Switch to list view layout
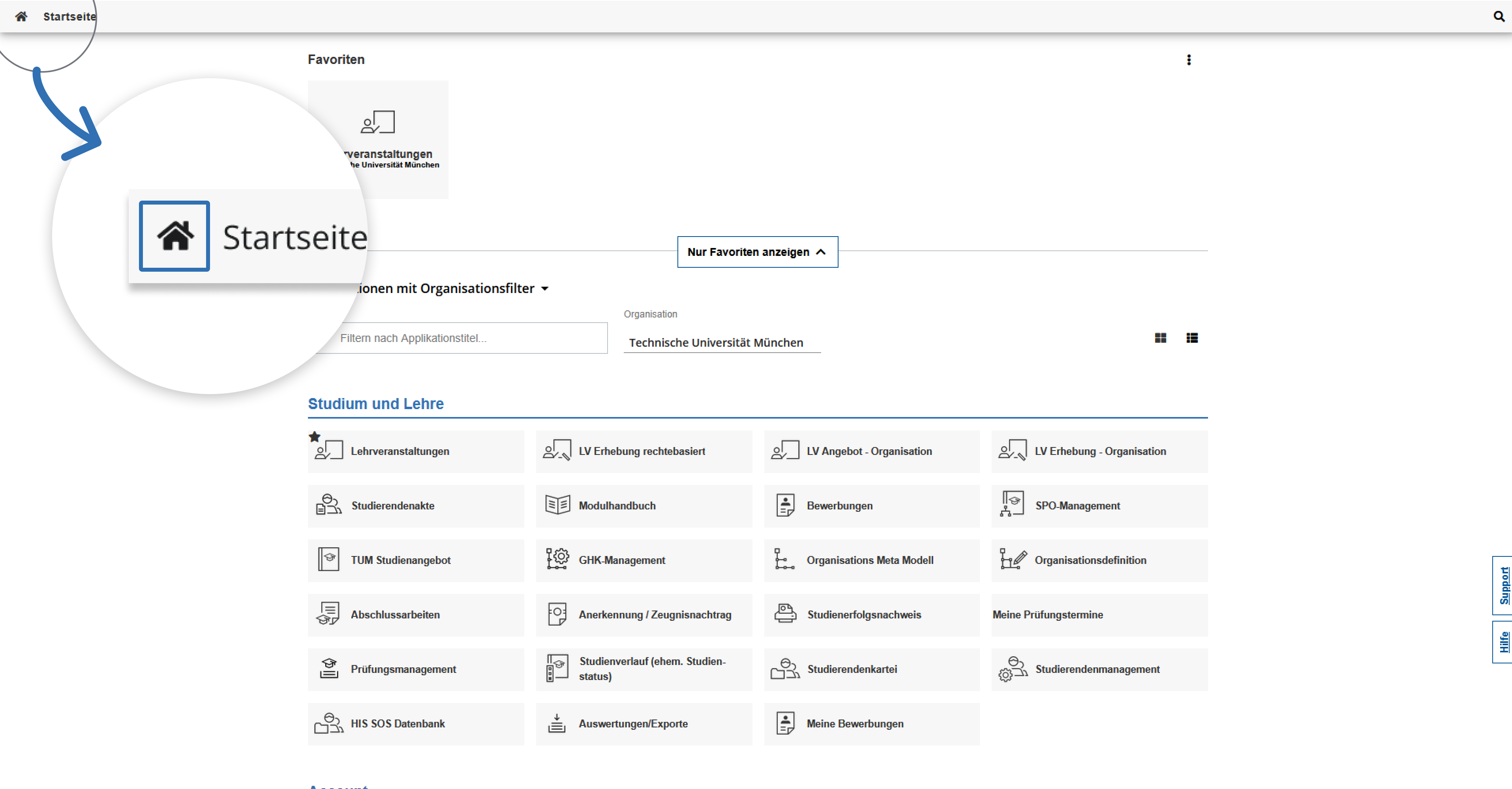This screenshot has width=1512, height=789. 1191,338
